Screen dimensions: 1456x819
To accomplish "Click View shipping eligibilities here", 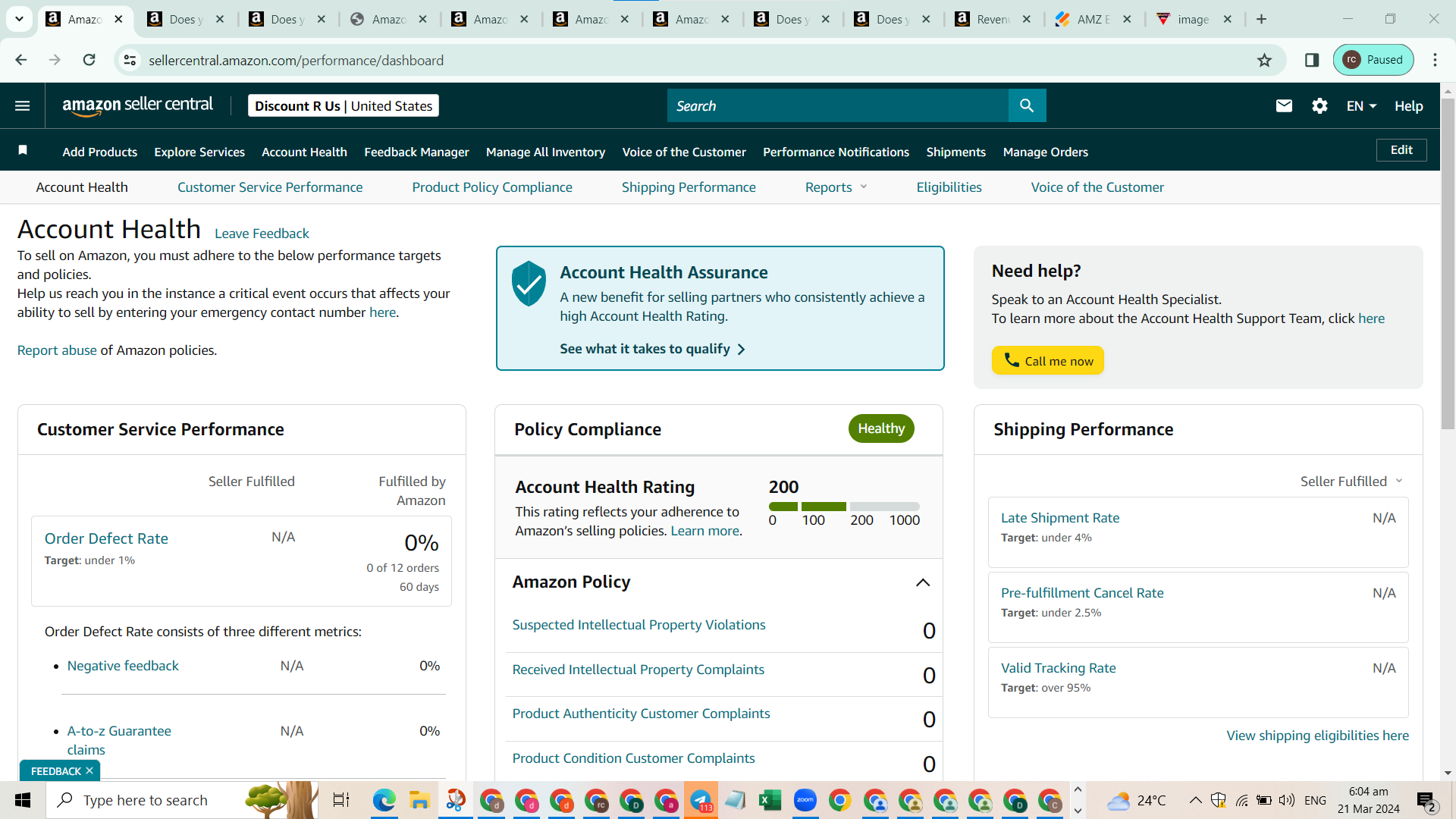I will 1318,736.
